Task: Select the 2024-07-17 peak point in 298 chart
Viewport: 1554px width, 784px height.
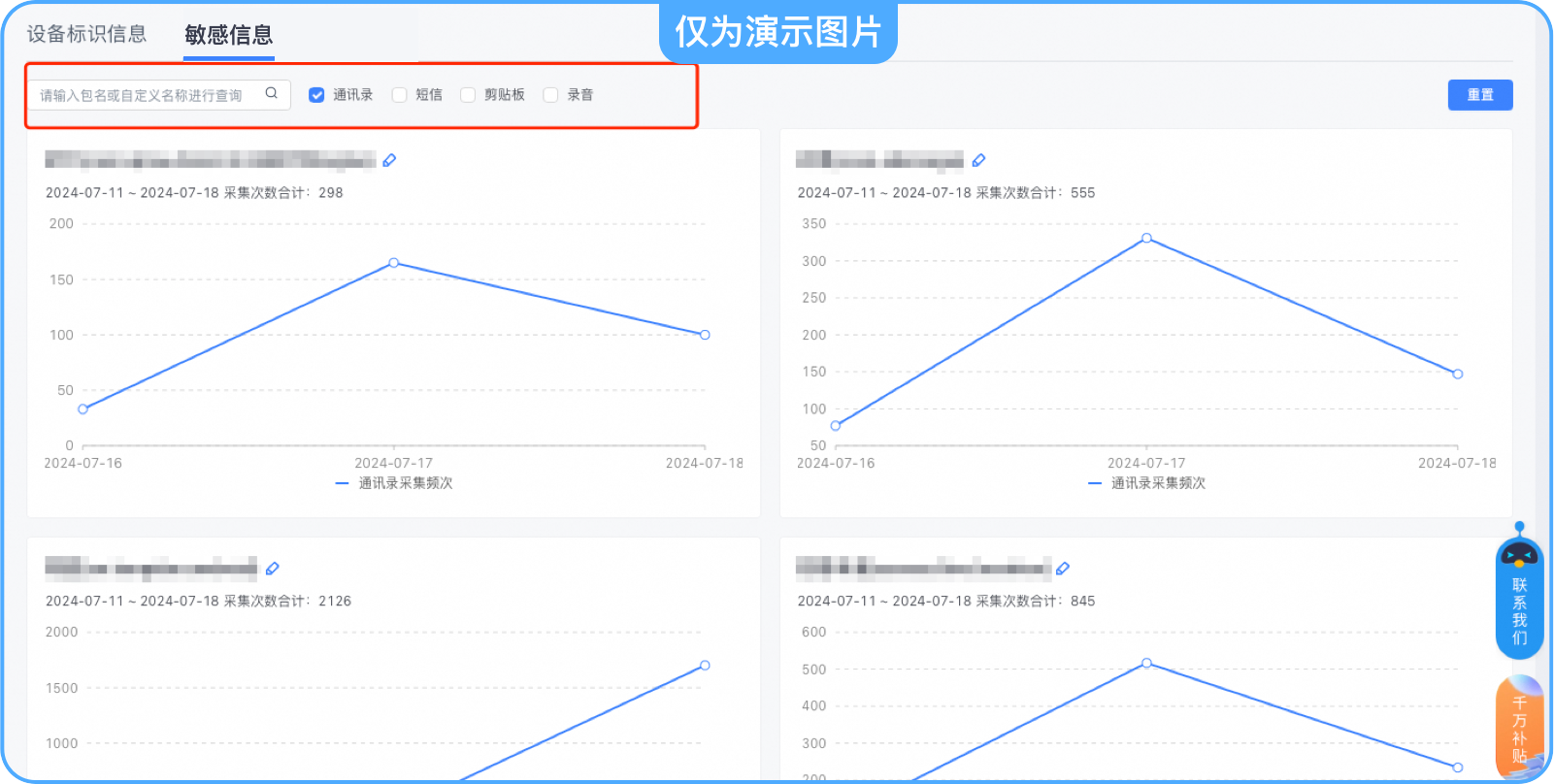Action: (393, 263)
